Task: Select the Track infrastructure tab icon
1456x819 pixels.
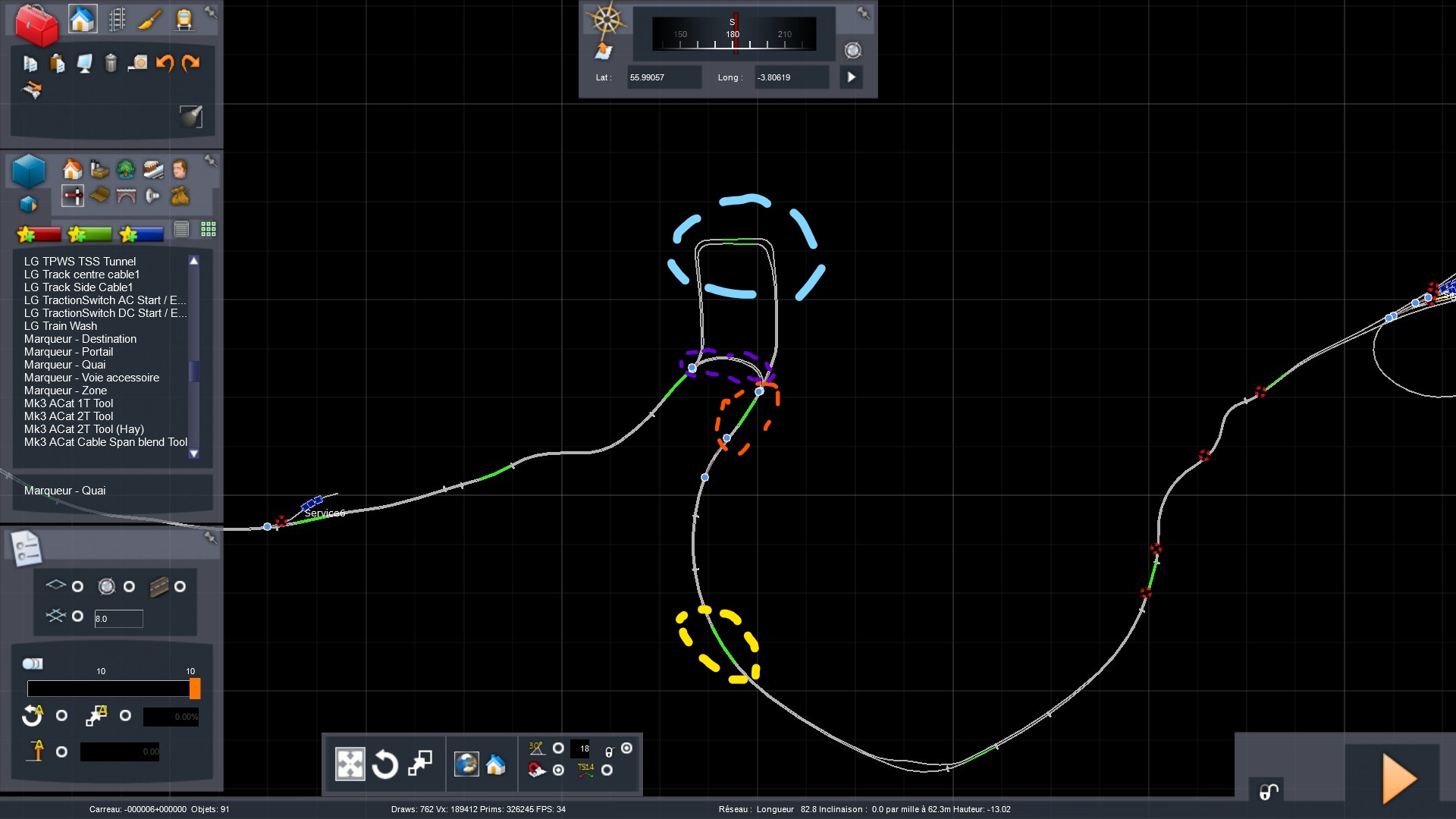Action: click(117, 20)
